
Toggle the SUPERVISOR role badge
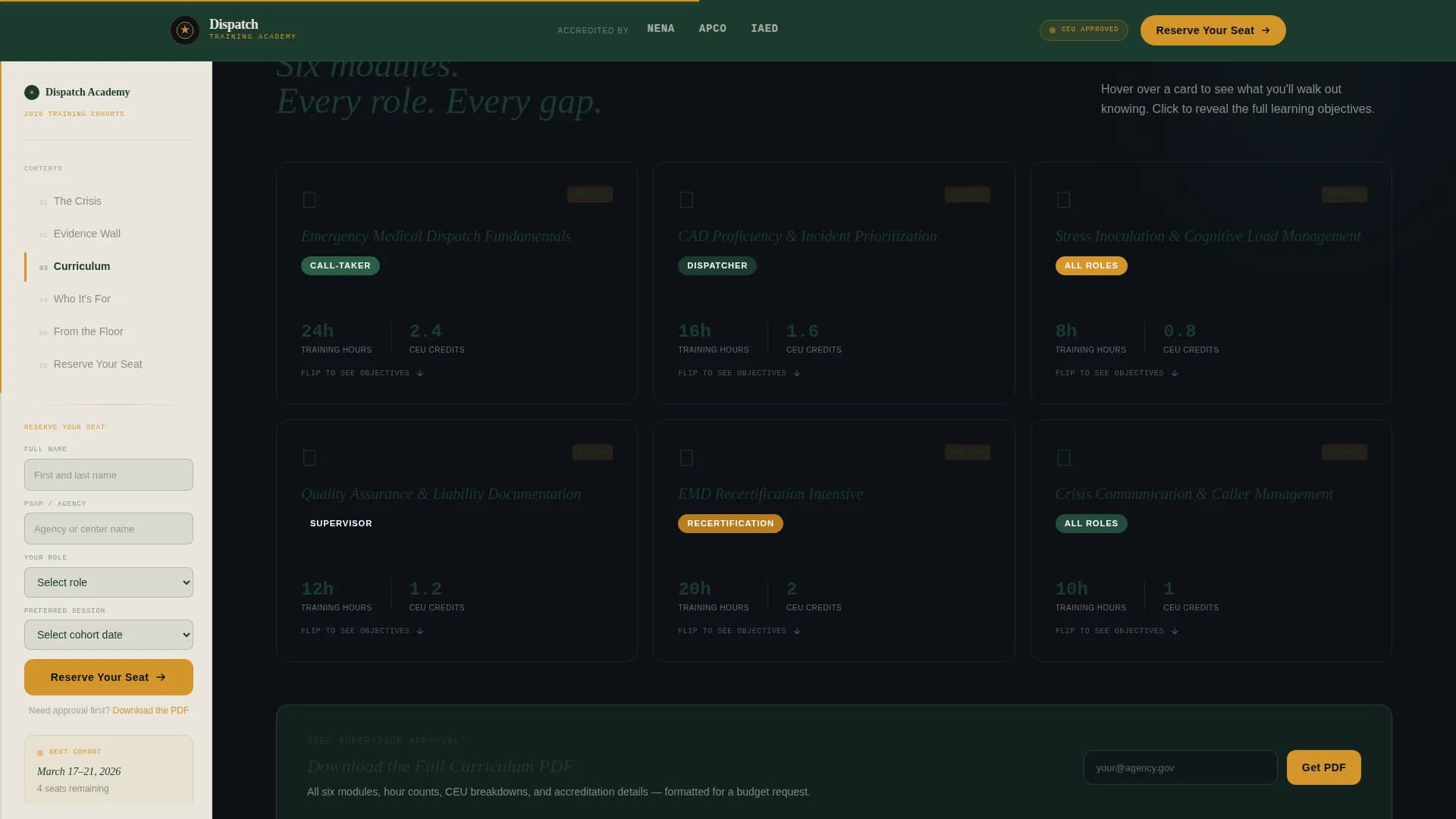(x=340, y=523)
